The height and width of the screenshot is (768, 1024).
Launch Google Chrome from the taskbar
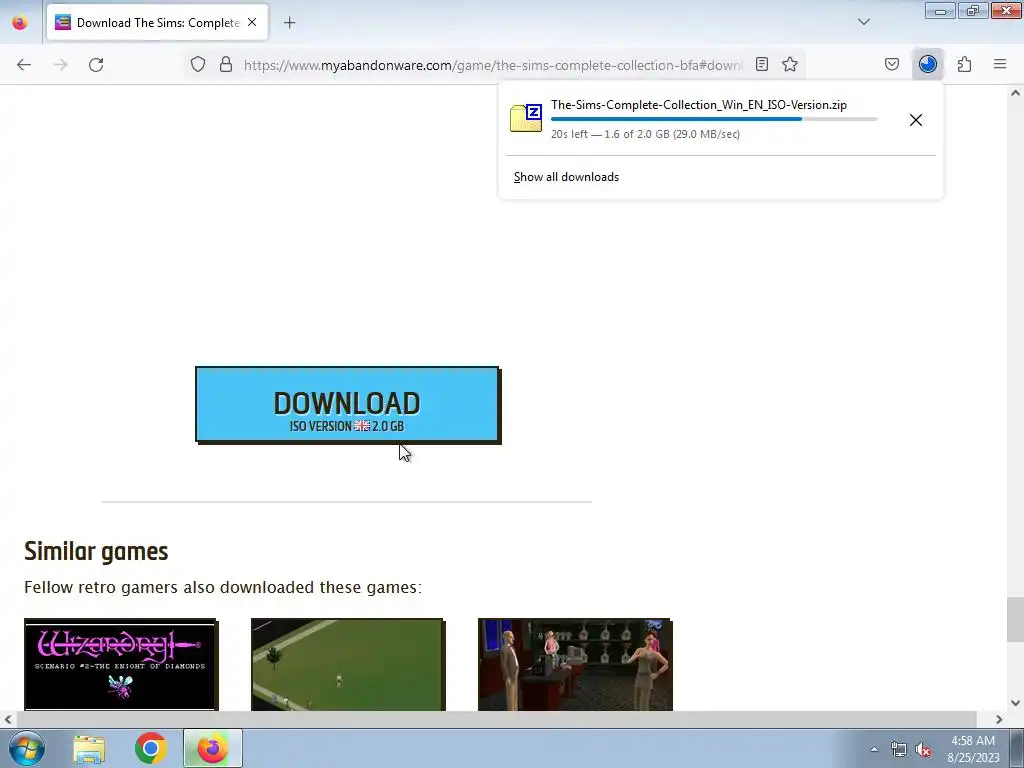pos(151,748)
